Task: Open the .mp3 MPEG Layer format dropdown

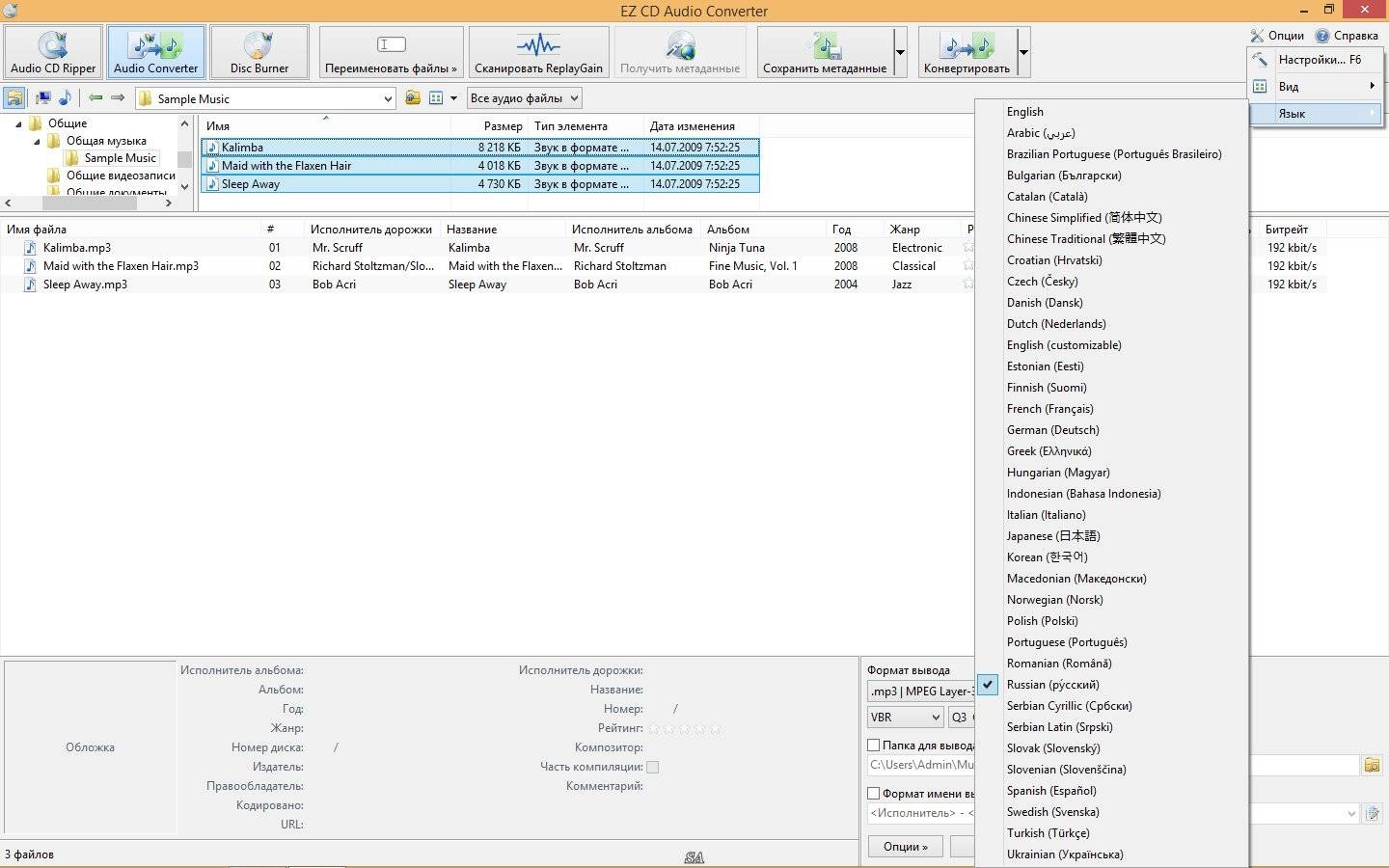Action: (921, 692)
